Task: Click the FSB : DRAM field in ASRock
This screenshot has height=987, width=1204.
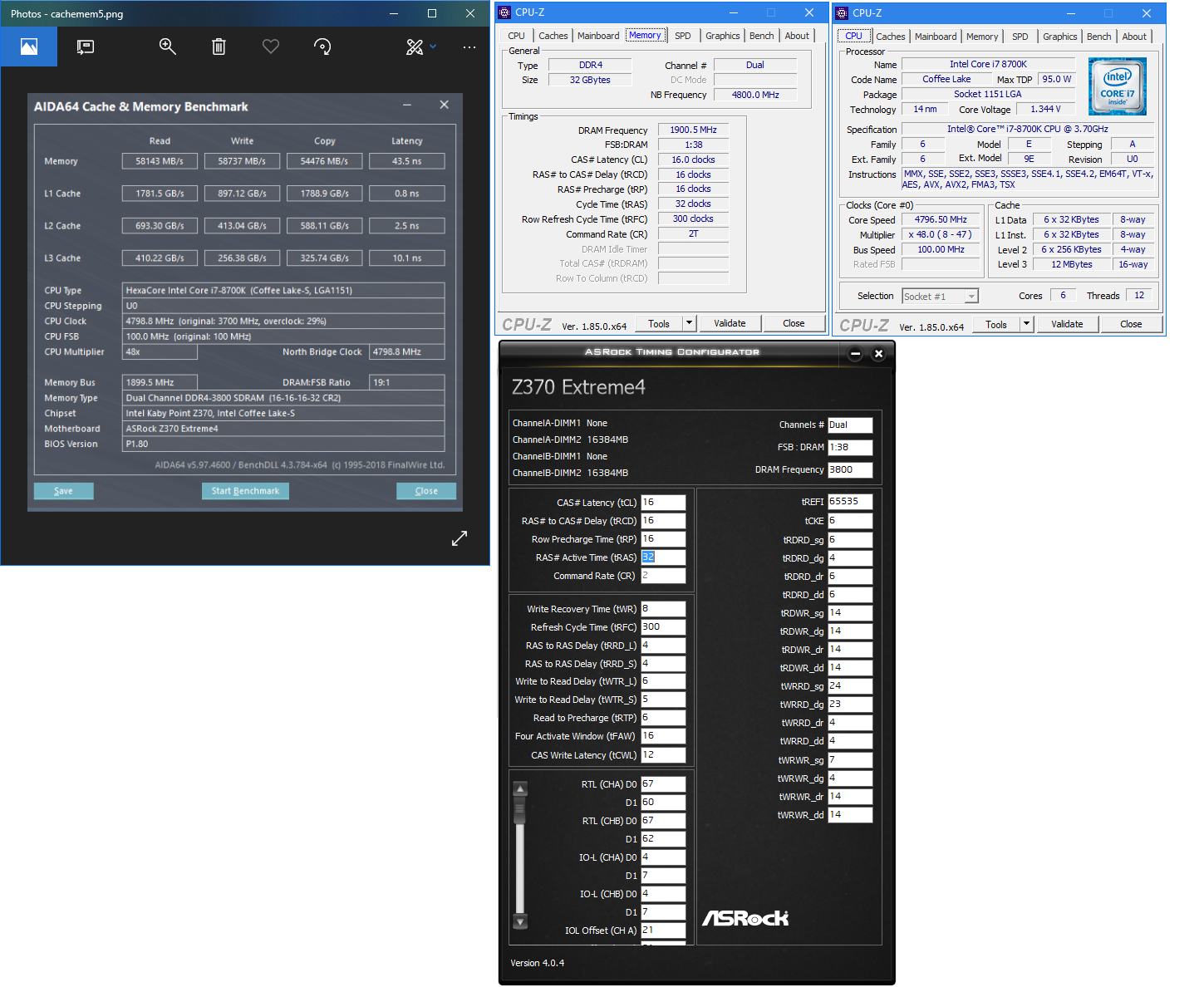Action: click(x=850, y=447)
